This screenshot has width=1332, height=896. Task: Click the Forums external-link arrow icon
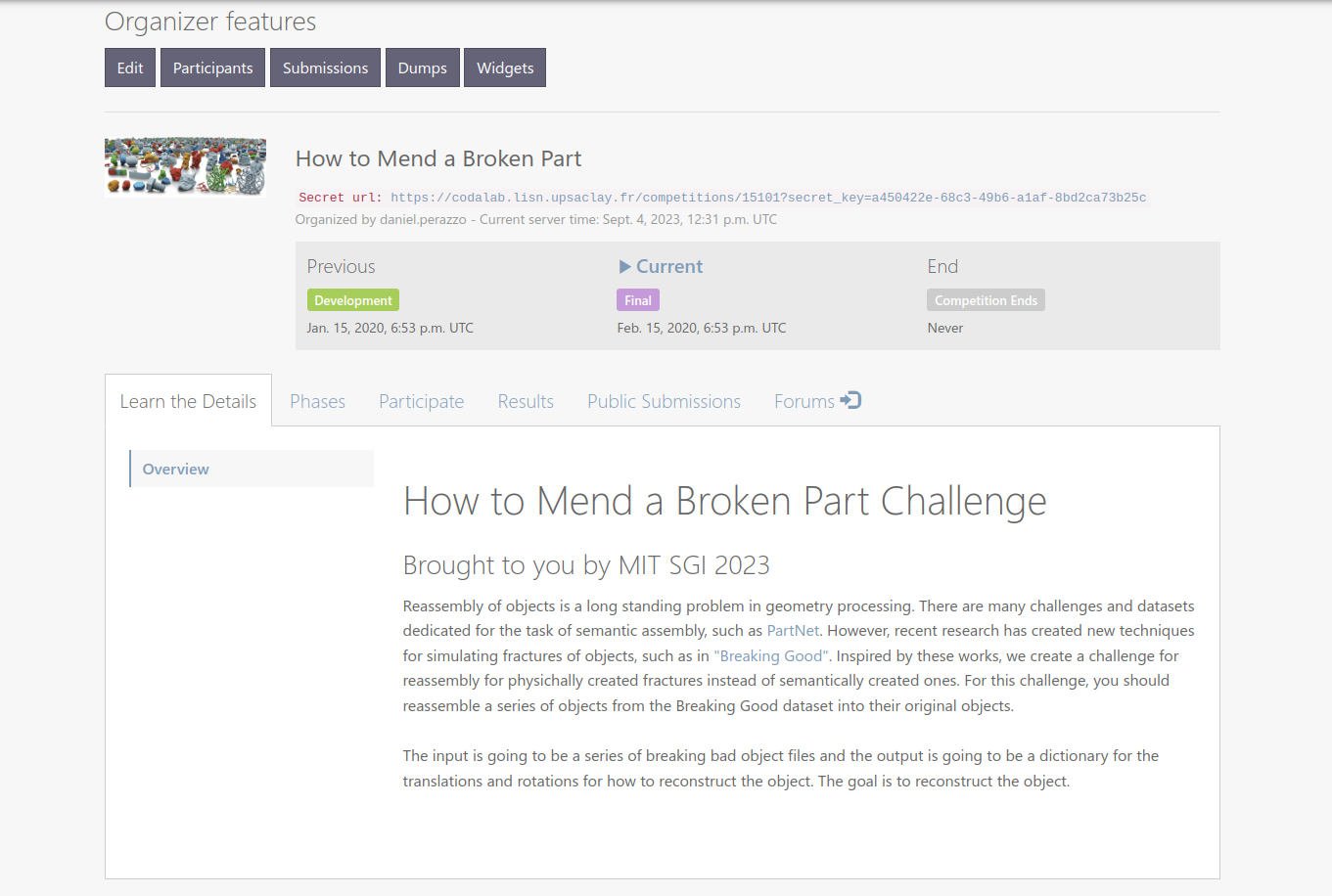tap(850, 400)
